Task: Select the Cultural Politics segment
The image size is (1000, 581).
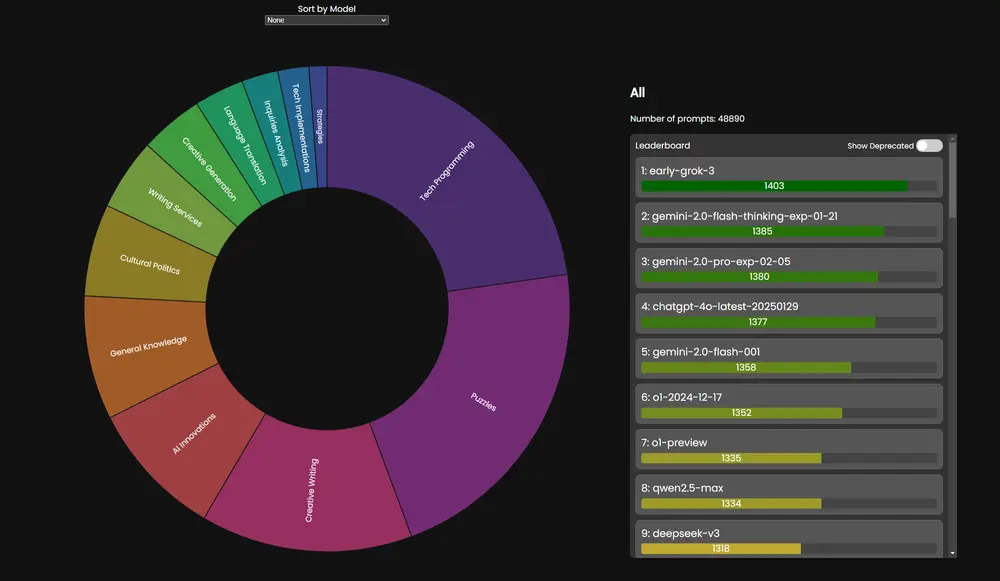Action: click(150, 263)
